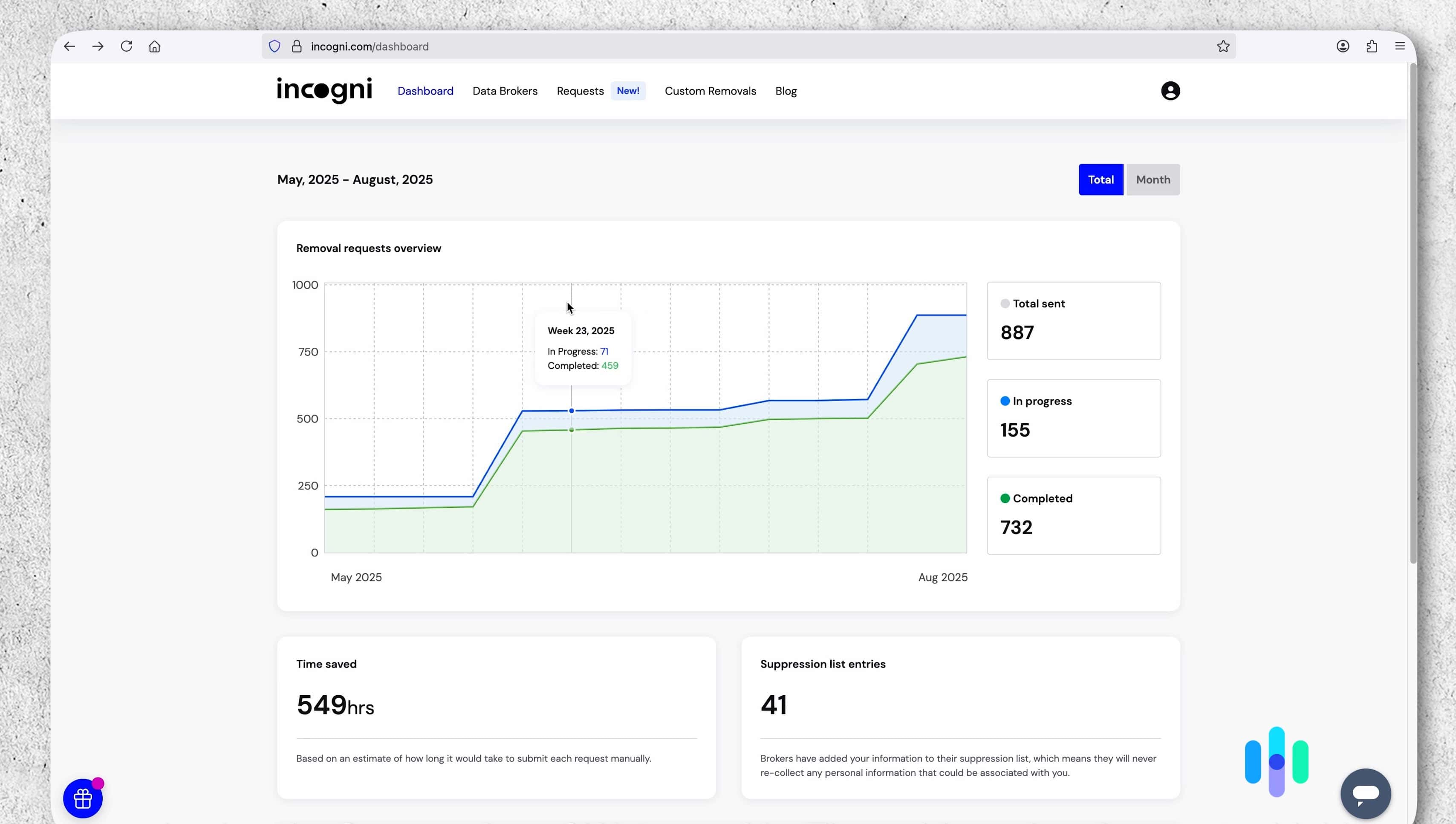
Task: Click the browser back navigation arrow
Action: [69, 46]
